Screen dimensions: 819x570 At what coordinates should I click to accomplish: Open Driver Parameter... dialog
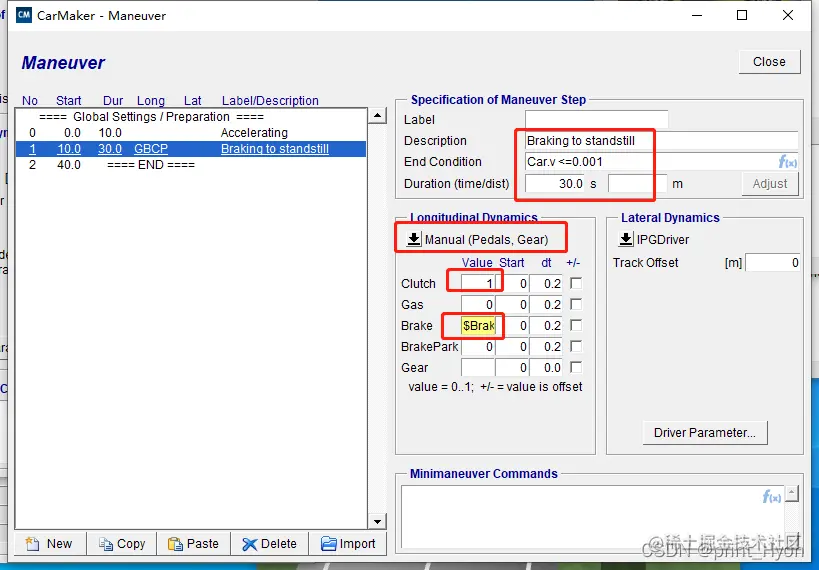point(705,433)
